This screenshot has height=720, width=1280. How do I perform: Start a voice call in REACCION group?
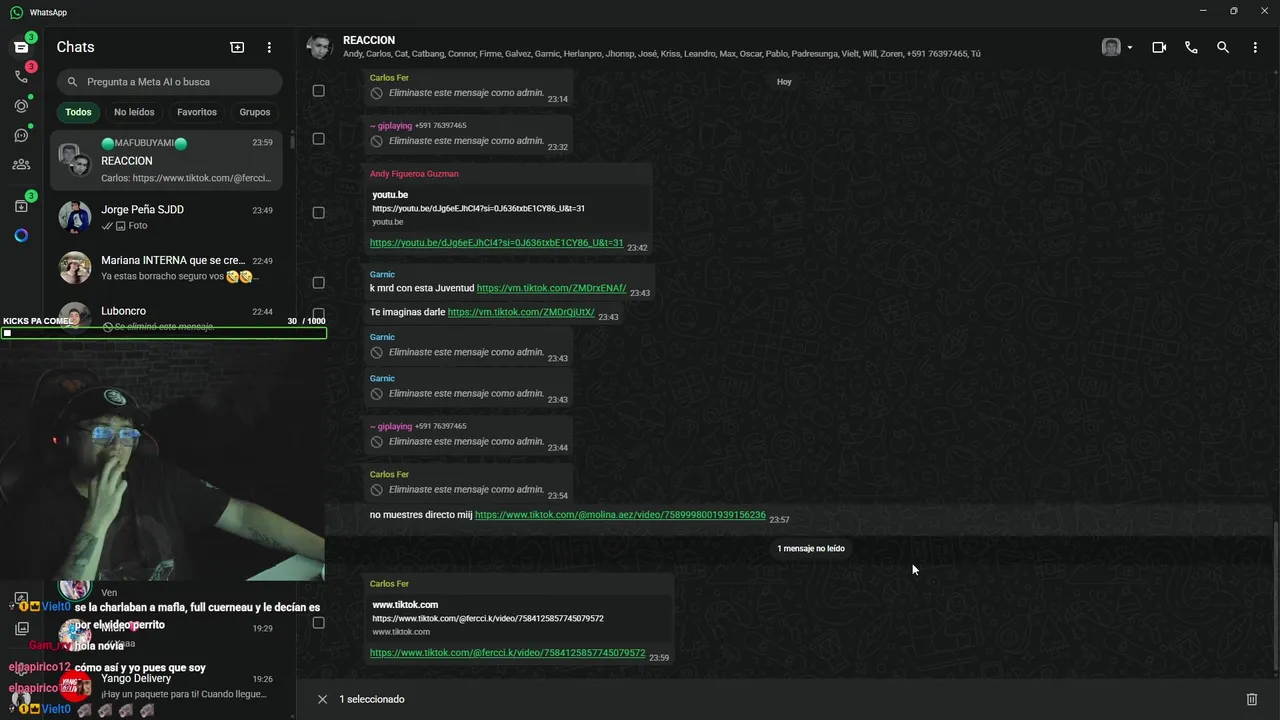click(x=1191, y=47)
